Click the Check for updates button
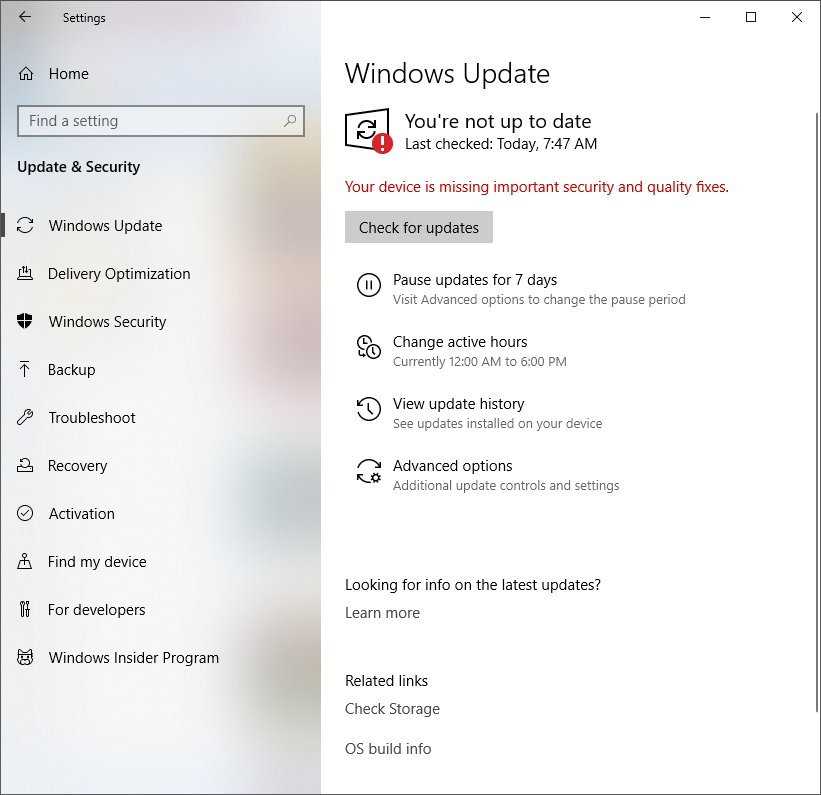 coord(418,227)
